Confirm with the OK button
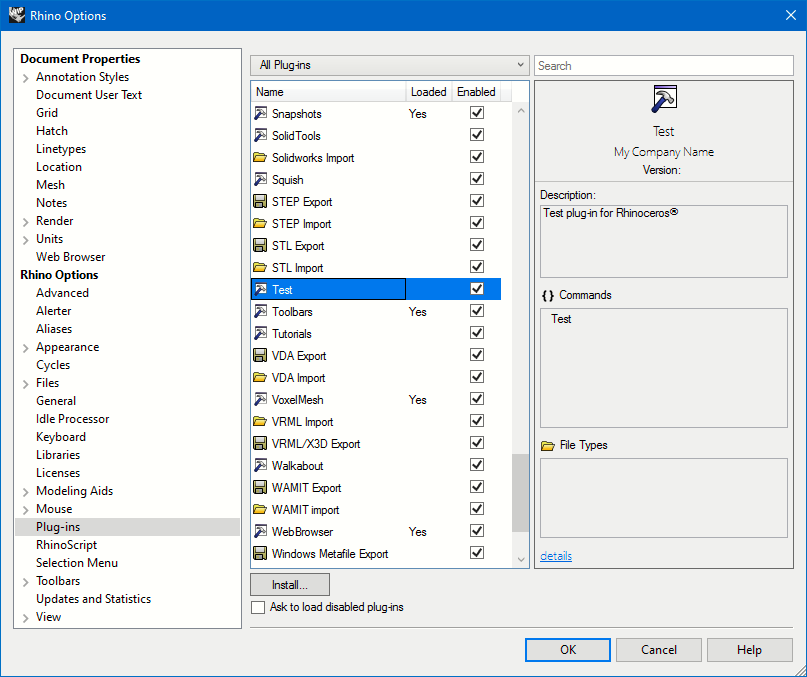Image resolution: width=807 pixels, height=677 pixels. (x=568, y=650)
